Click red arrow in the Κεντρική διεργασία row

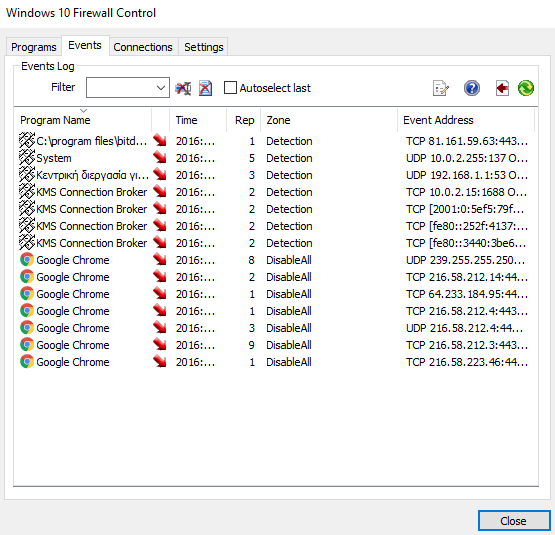coord(160,175)
